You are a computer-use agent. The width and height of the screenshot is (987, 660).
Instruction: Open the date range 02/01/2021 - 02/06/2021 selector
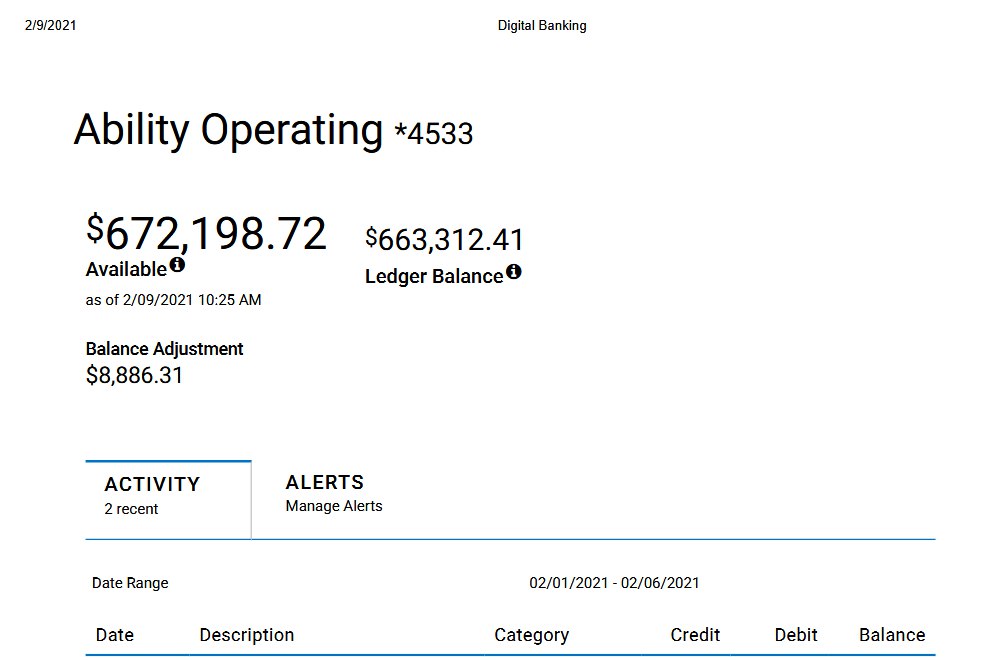[614, 583]
